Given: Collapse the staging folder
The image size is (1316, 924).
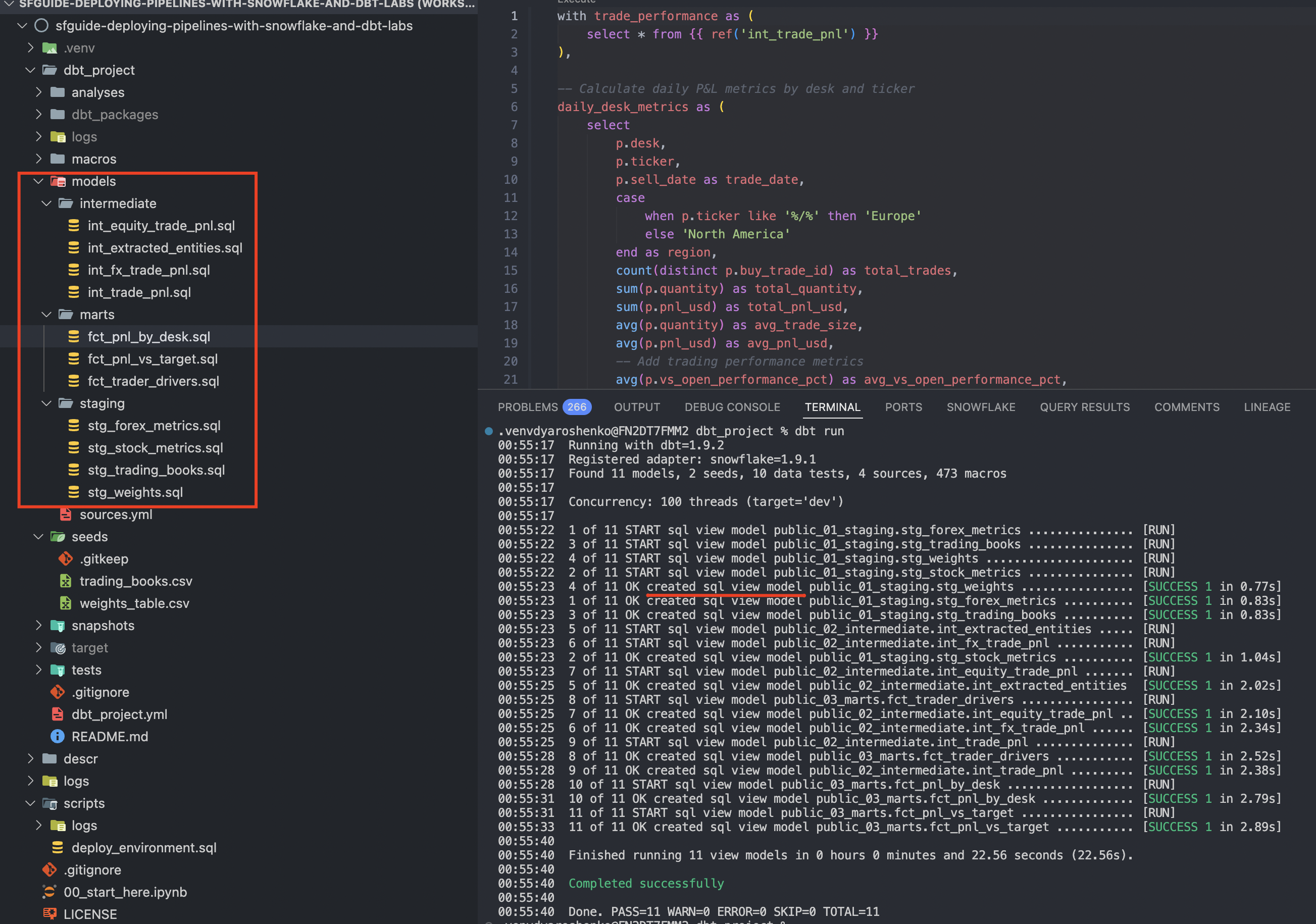Looking at the screenshot, I should (x=46, y=403).
